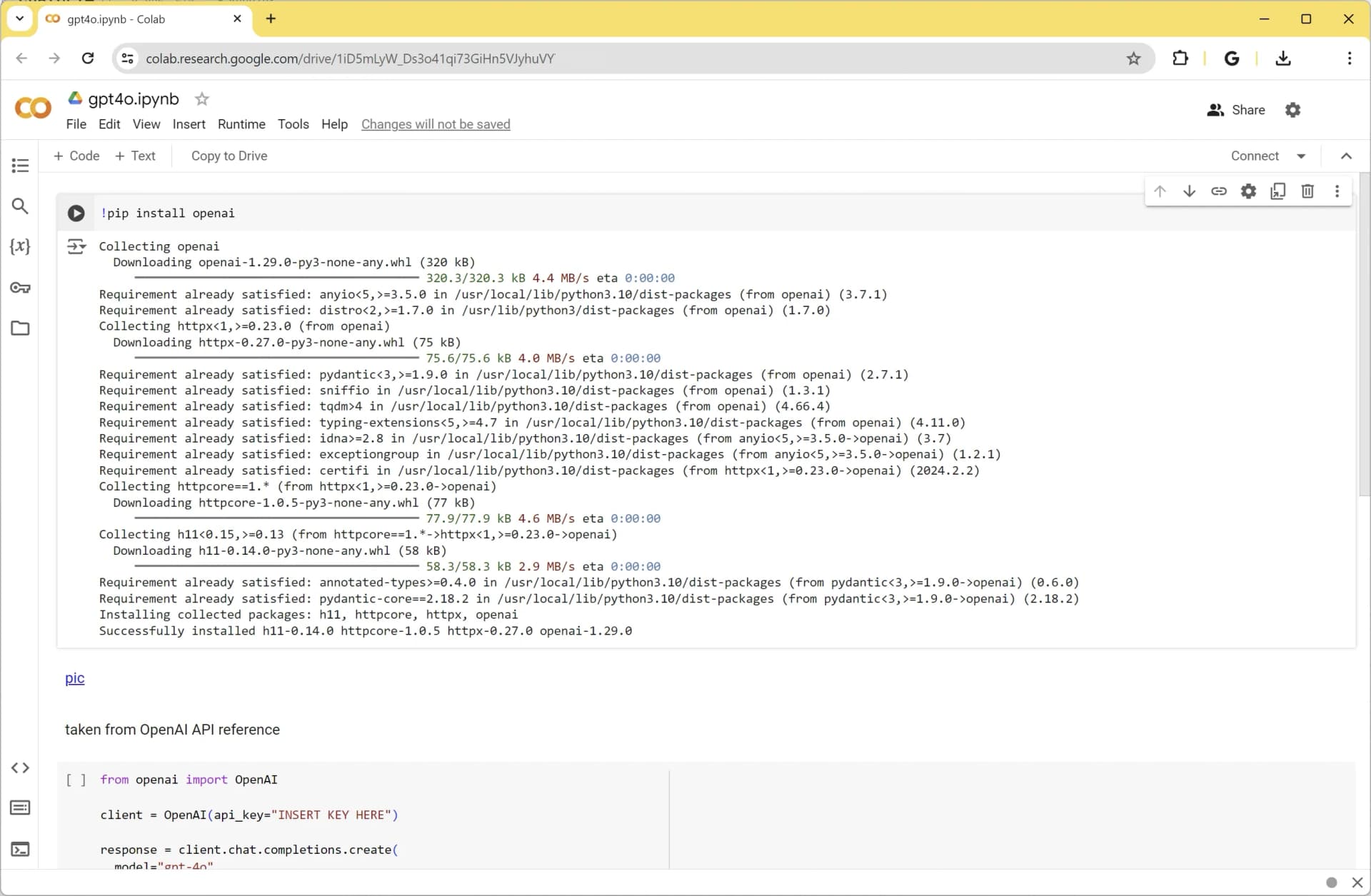Delete the selected cell with trash icon
Screen dimensions: 1371x896
(x=1307, y=191)
